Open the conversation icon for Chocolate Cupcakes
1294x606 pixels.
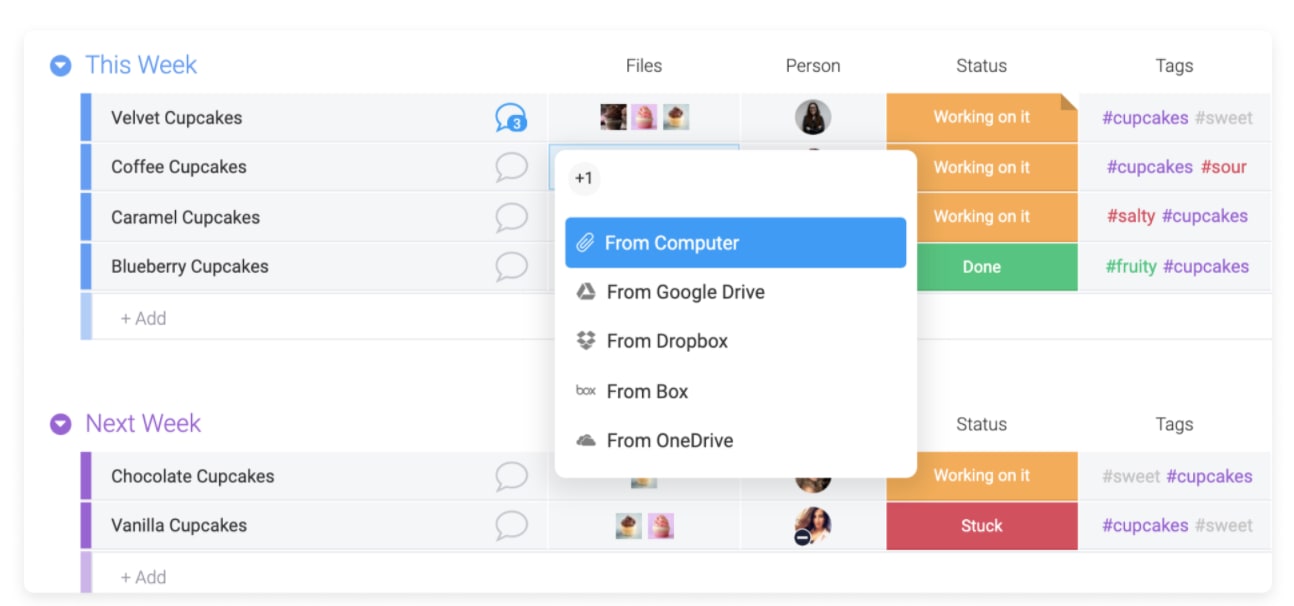[512, 476]
